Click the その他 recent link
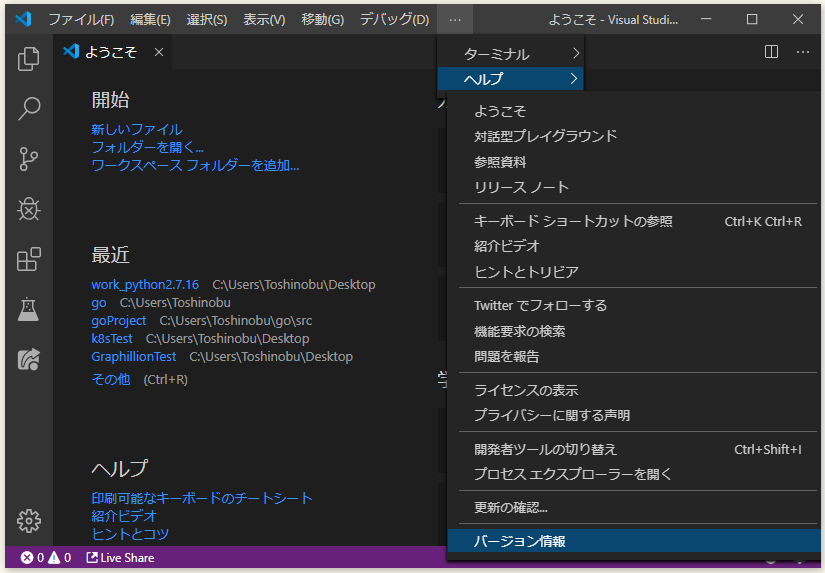Viewport: 825px width, 573px height. [x=110, y=379]
